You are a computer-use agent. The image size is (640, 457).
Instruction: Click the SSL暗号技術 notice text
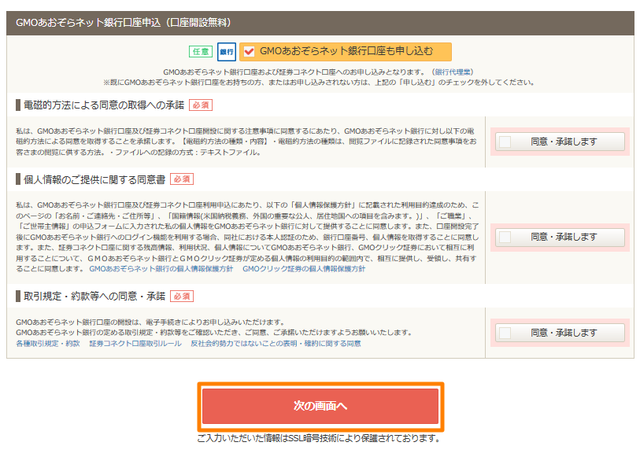319,439
